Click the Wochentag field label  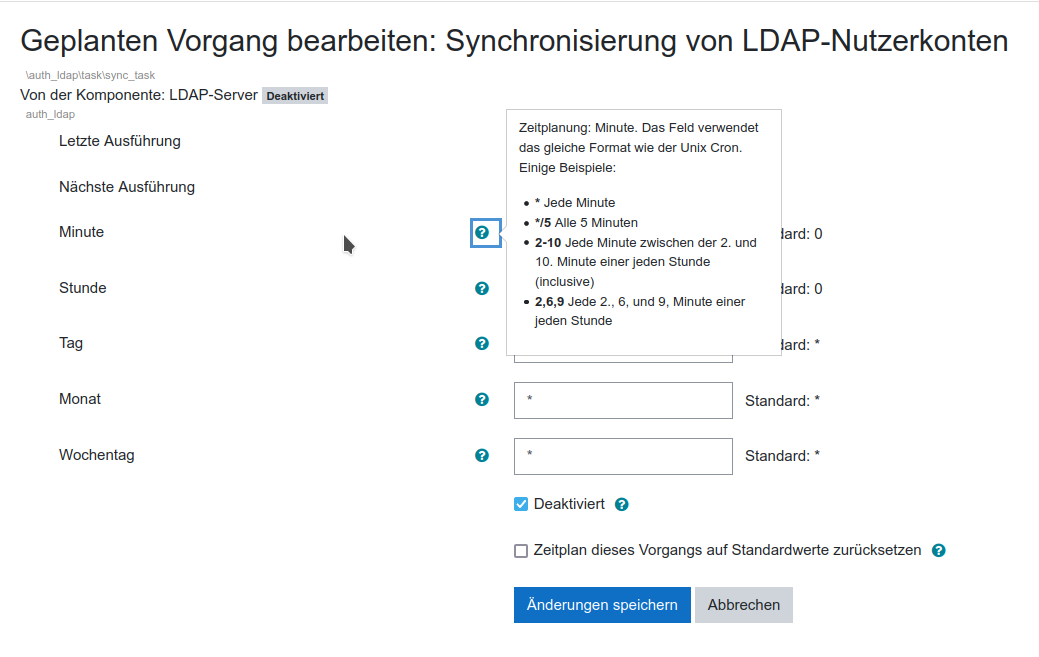97,455
